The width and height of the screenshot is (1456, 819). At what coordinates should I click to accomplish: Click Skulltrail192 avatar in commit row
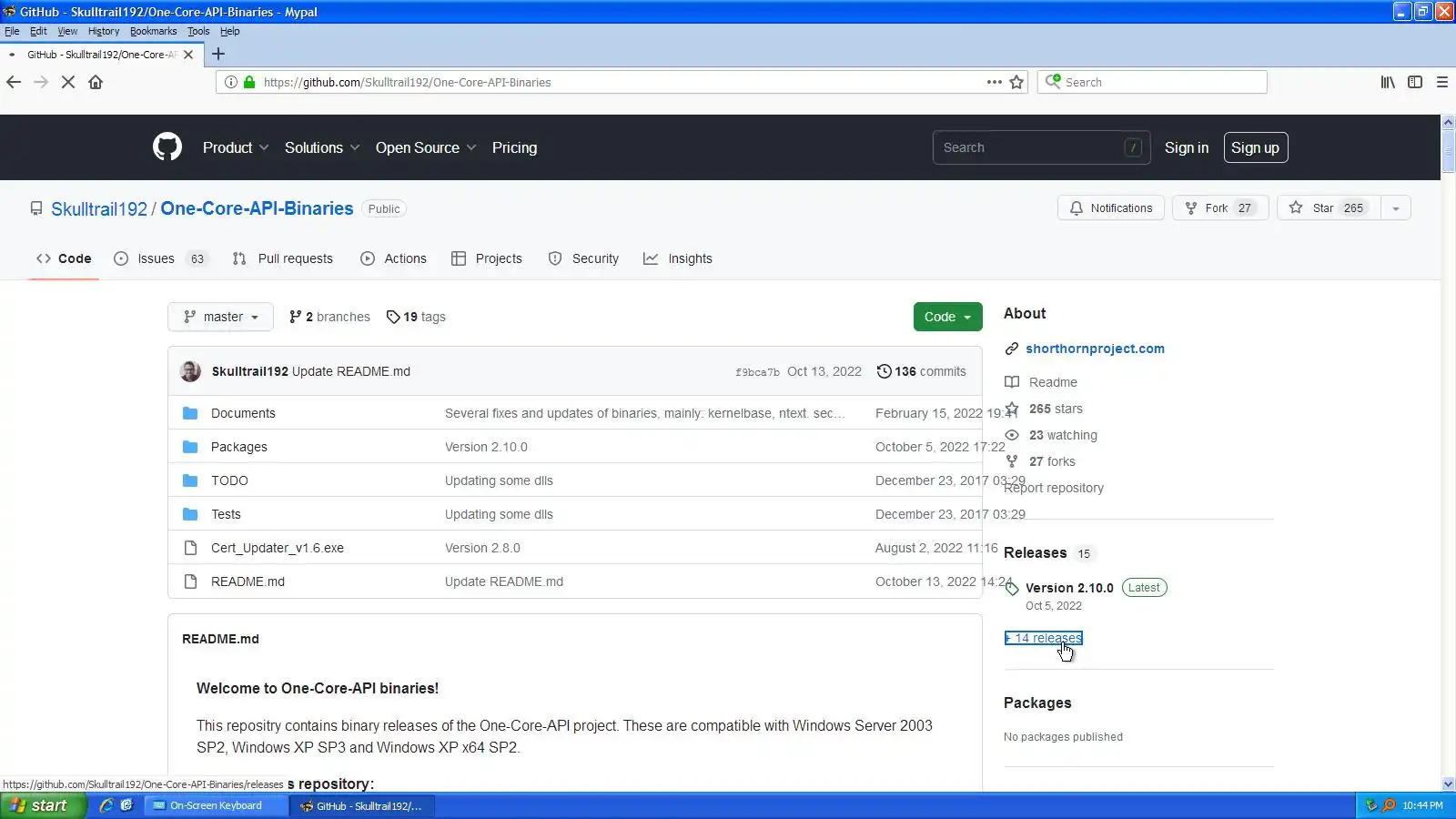(191, 371)
